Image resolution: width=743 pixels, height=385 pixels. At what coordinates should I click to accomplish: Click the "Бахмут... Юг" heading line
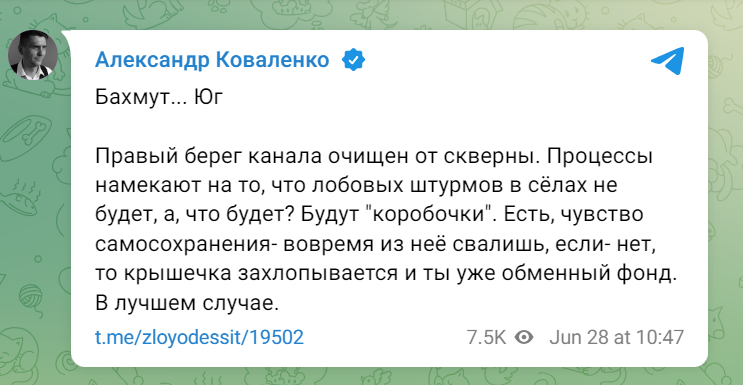pyautogui.click(x=159, y=98)
